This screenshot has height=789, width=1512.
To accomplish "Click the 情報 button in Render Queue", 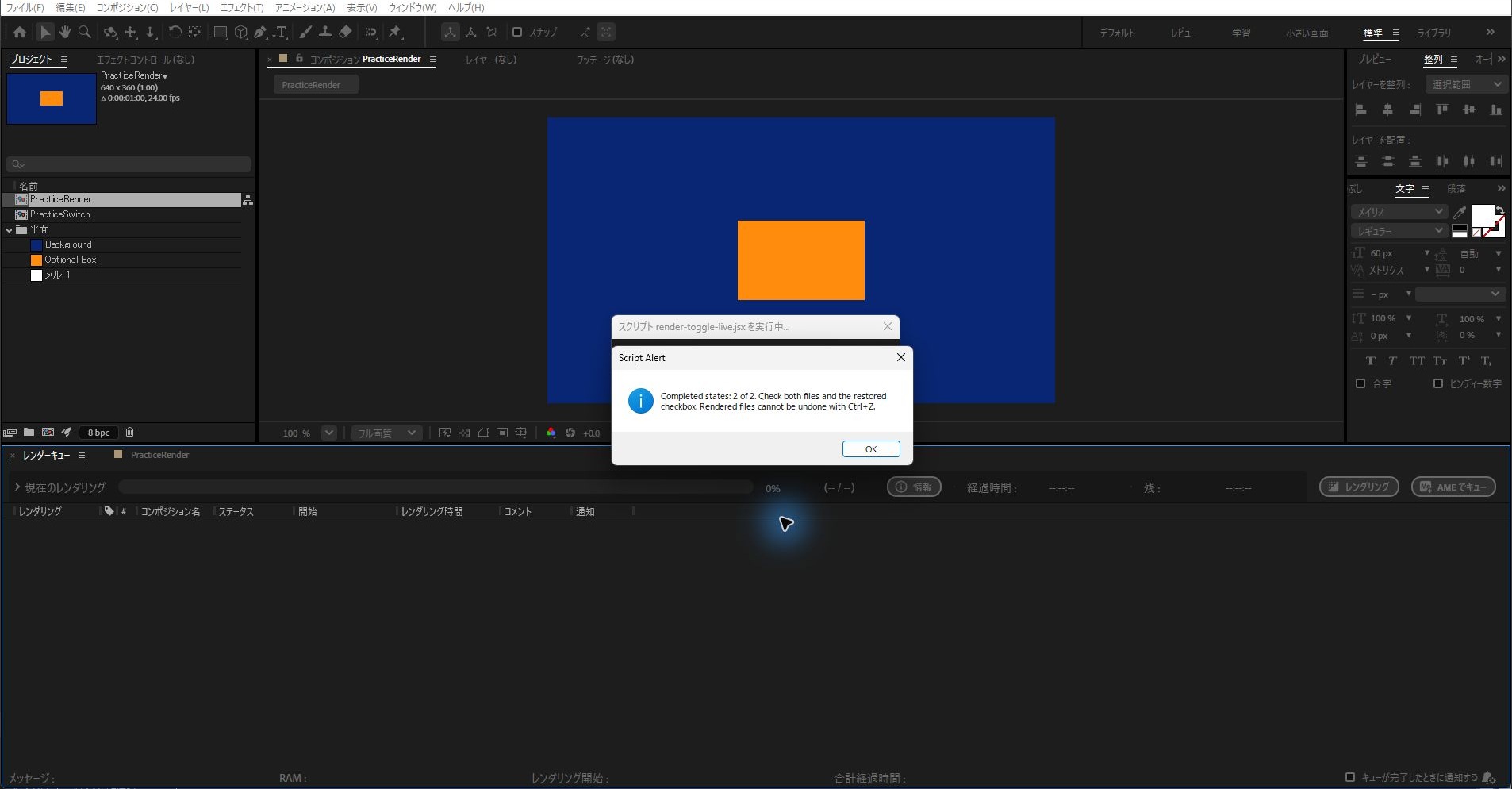I will coord(914,487).
